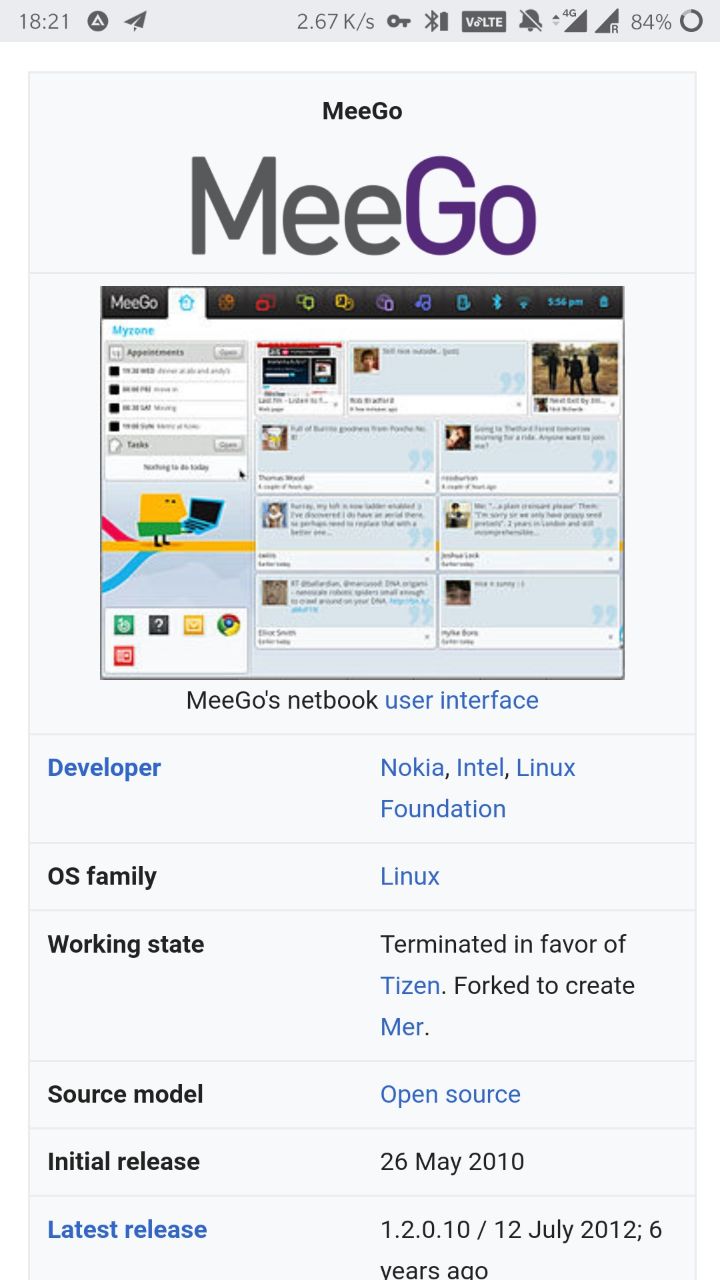
Task: Open the Linux OS family link
Action: 410,876
